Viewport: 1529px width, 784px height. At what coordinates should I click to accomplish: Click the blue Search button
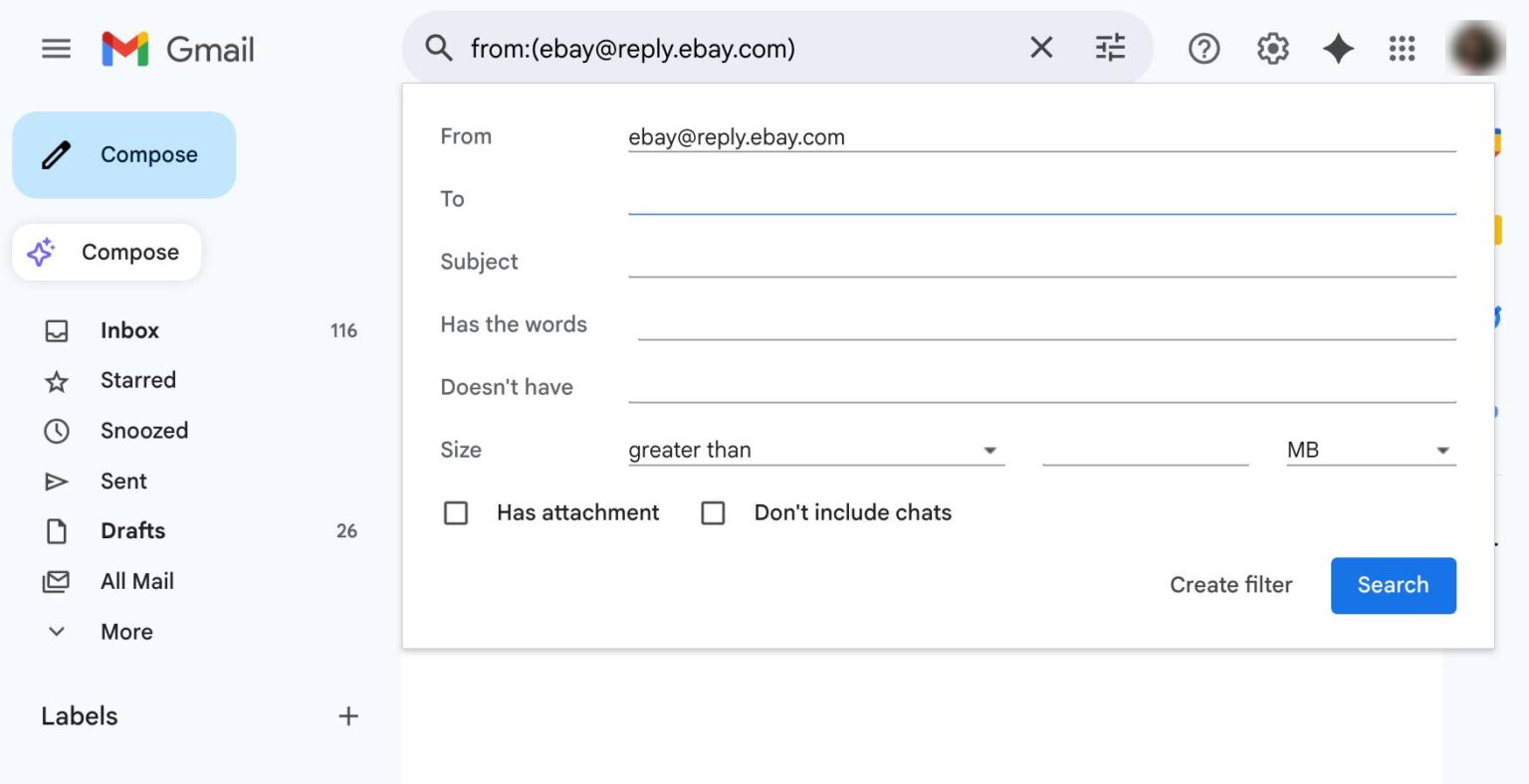pos(1393,585)
